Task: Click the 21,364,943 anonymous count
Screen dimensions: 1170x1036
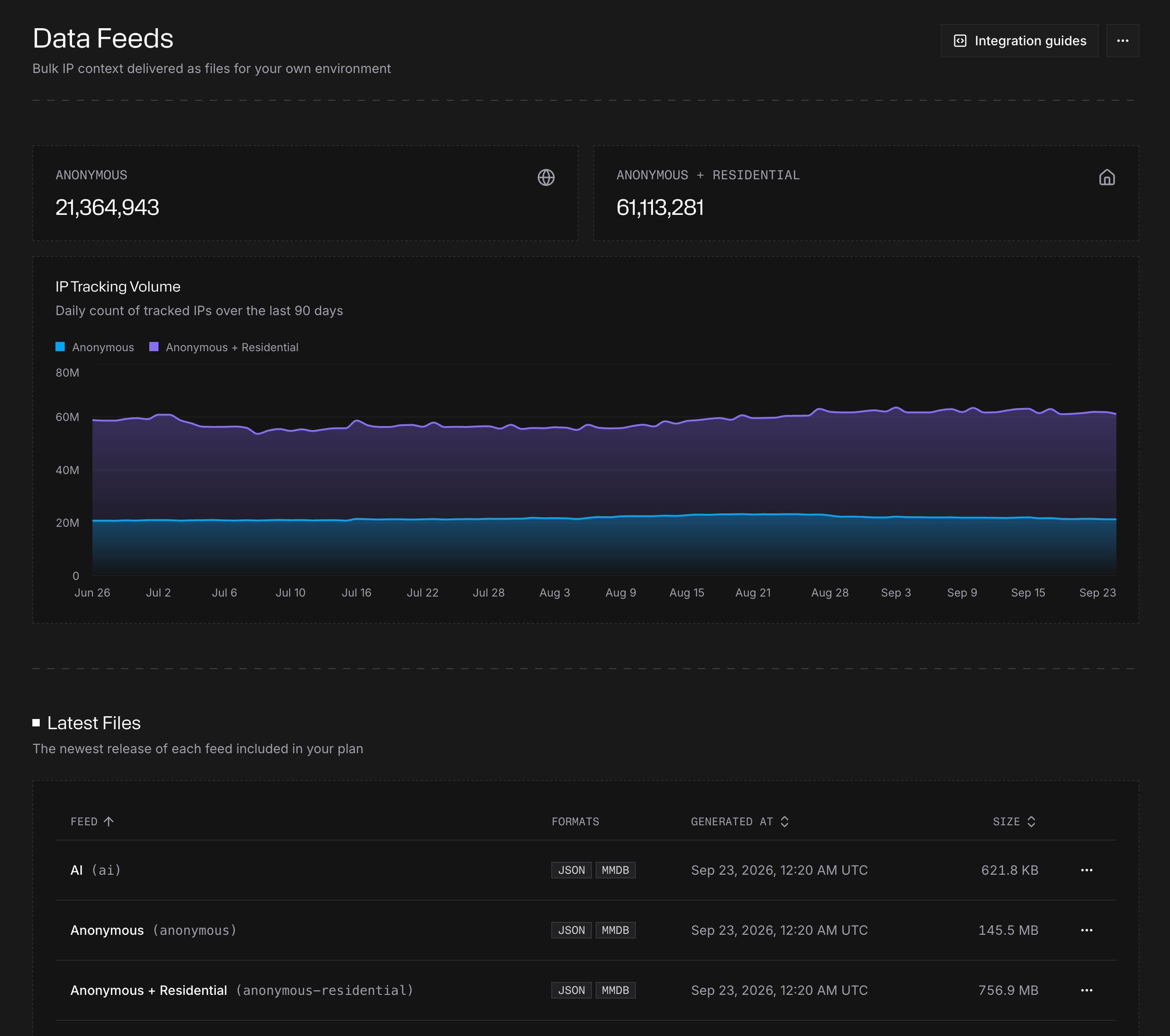Action: (107, 207)
